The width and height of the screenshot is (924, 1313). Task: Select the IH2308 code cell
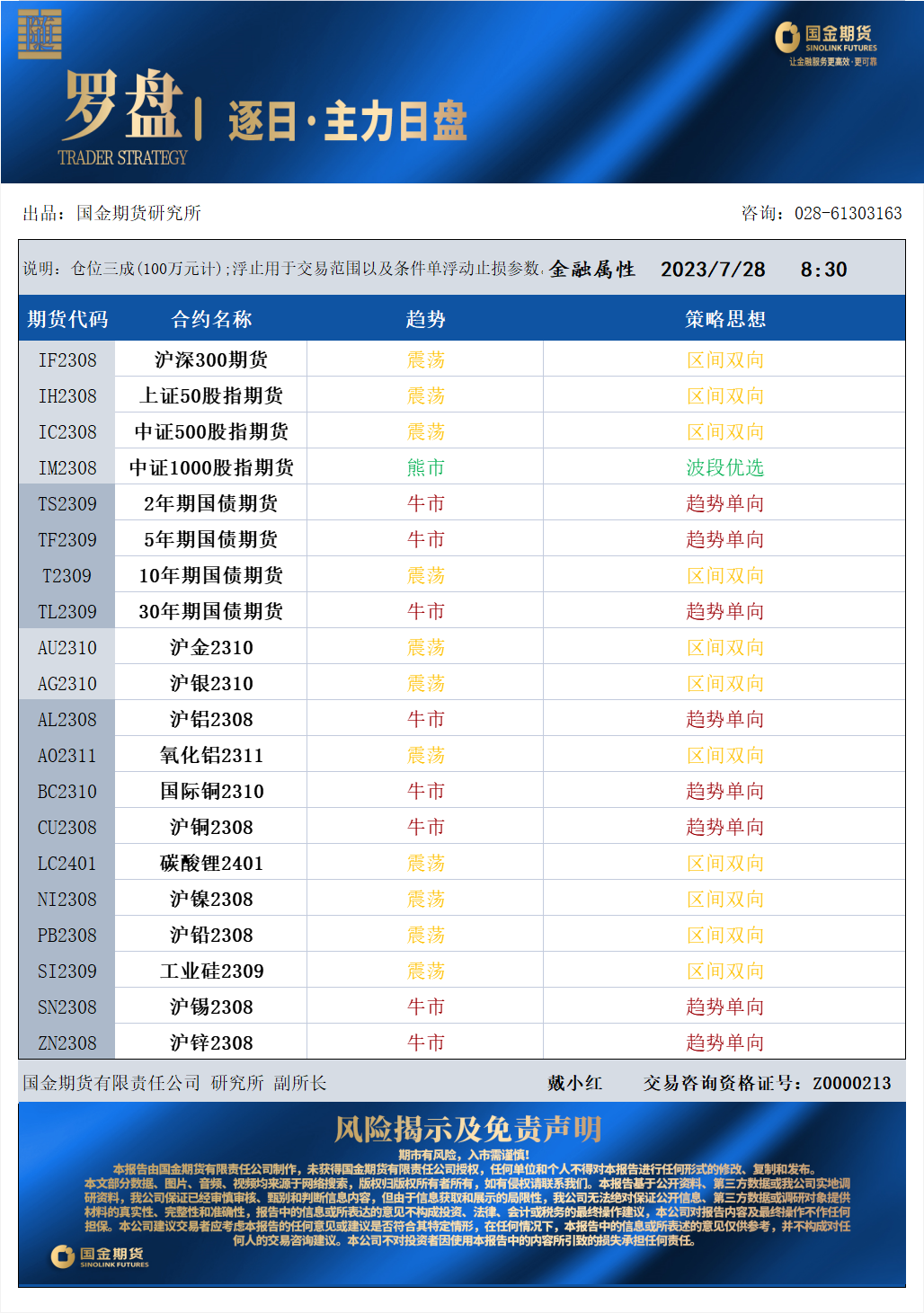67,395
